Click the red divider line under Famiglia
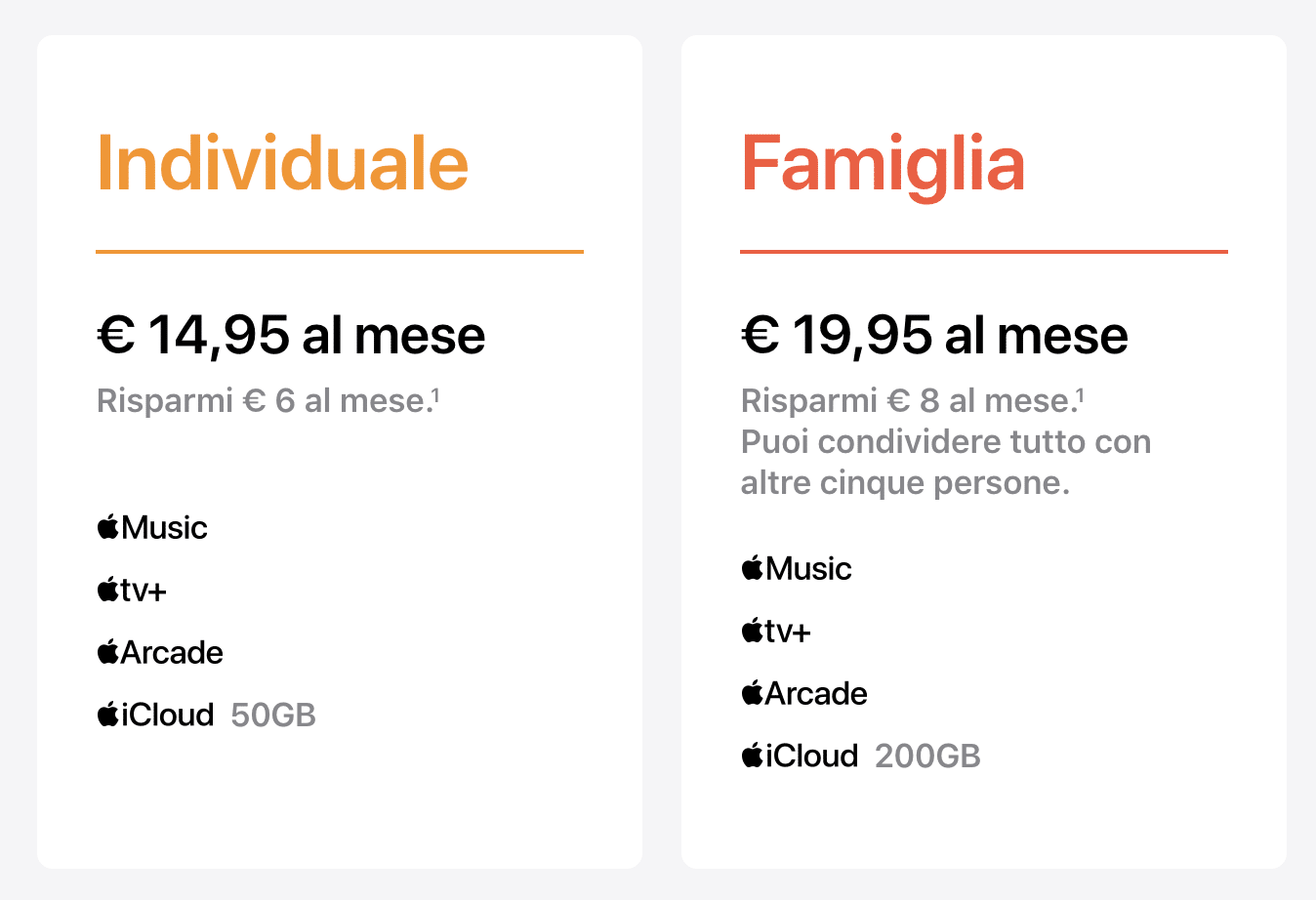The image size is (1316, 900). [984, 252]
